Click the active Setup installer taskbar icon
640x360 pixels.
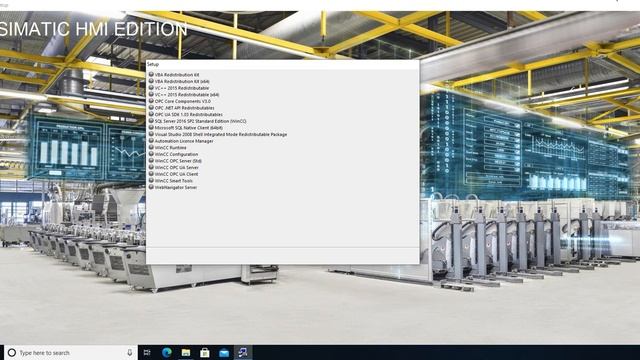pyautogui.click(x=243, y=353)
